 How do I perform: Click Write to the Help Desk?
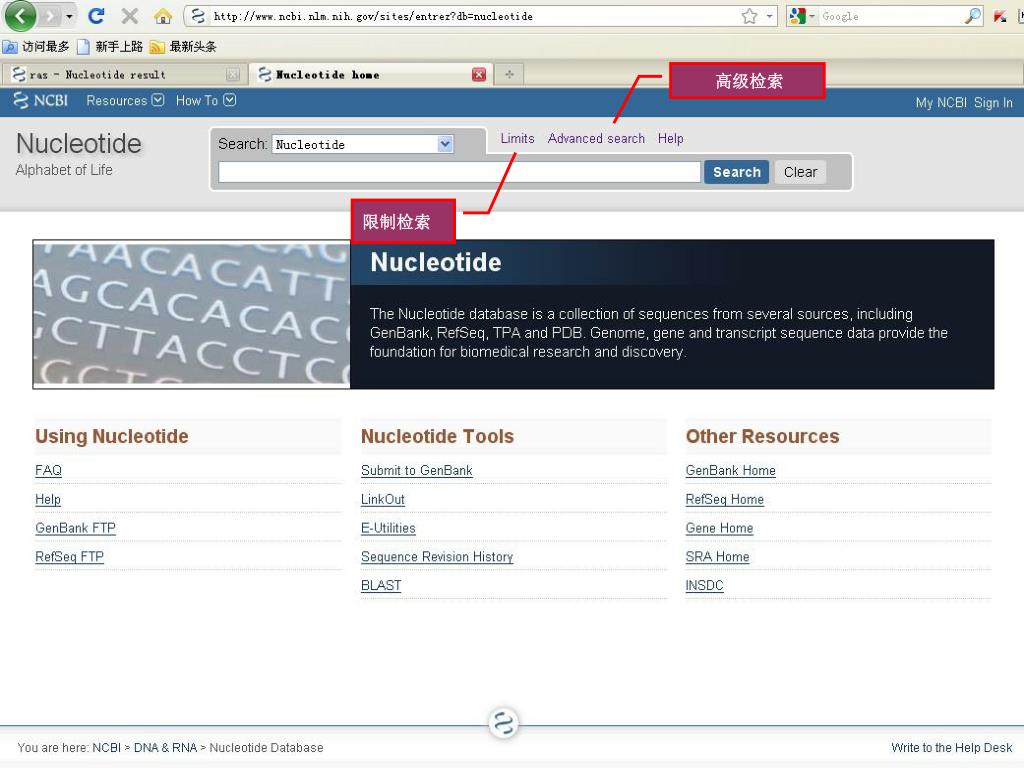(951, 747)
